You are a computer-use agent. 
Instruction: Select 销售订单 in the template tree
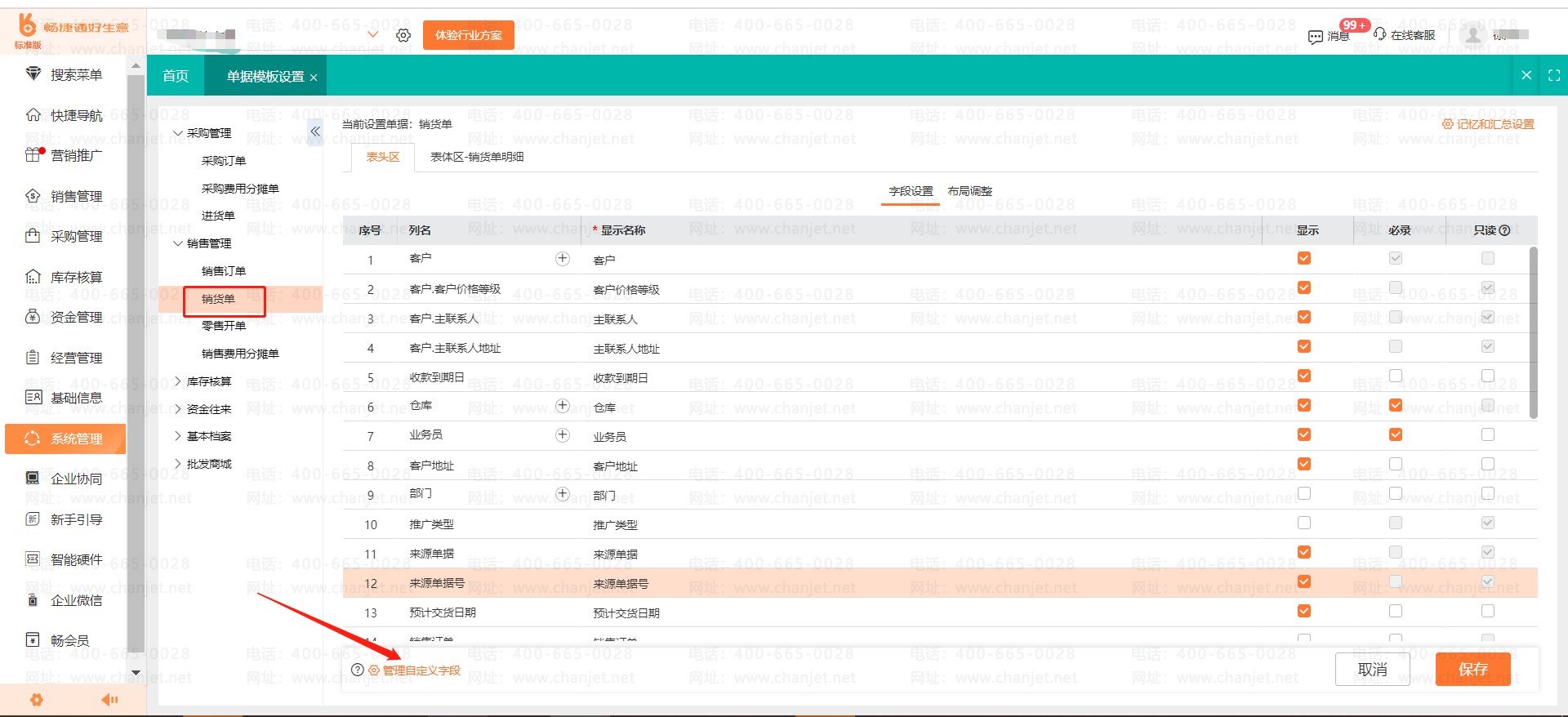click(x=224, y=271)
